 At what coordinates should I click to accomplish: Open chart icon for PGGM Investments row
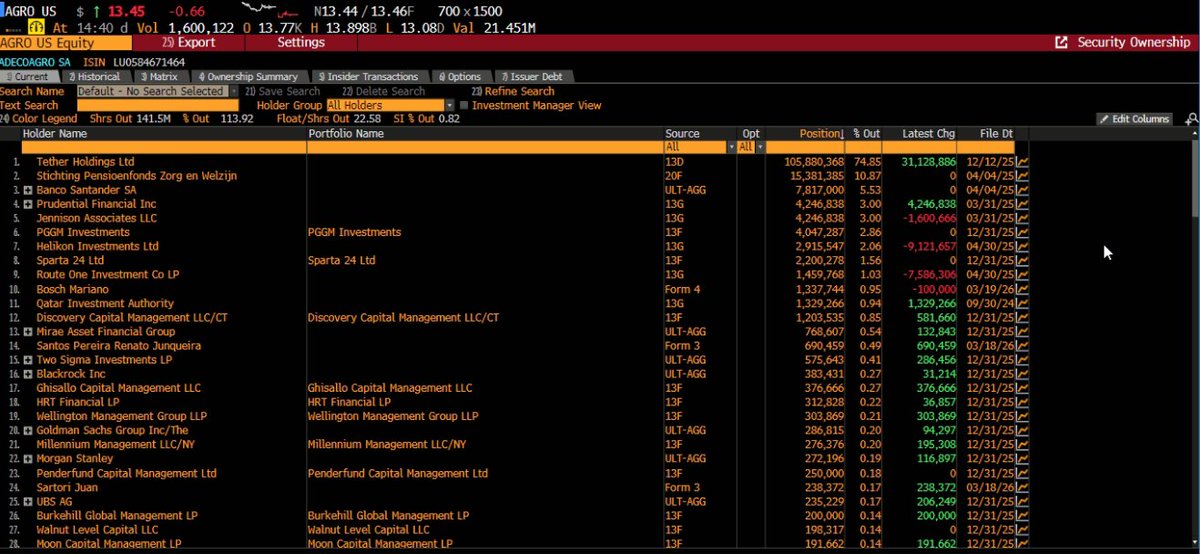point(1023,232)
